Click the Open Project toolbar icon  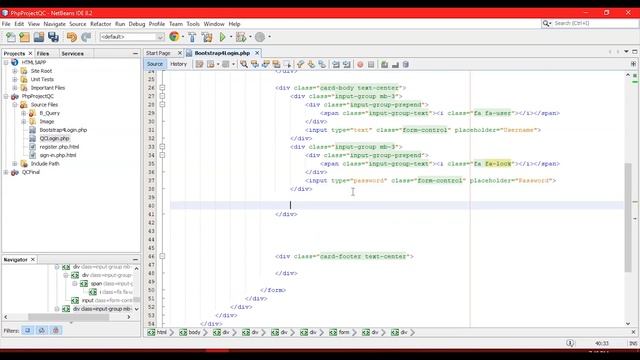click(39, 37)
